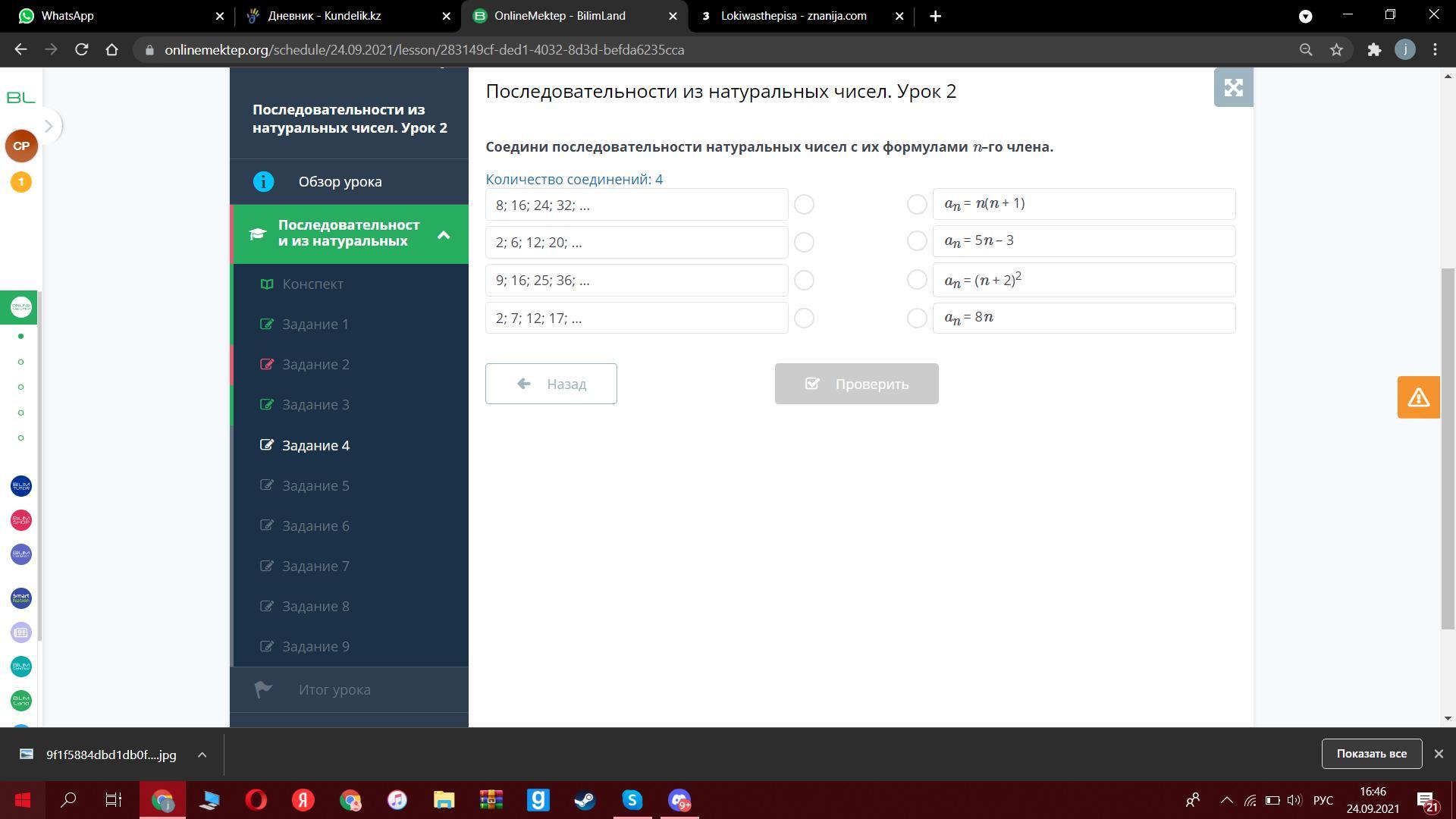
Task: Click the page vertical scrollbar
Action: click(x=1448, y=447)
